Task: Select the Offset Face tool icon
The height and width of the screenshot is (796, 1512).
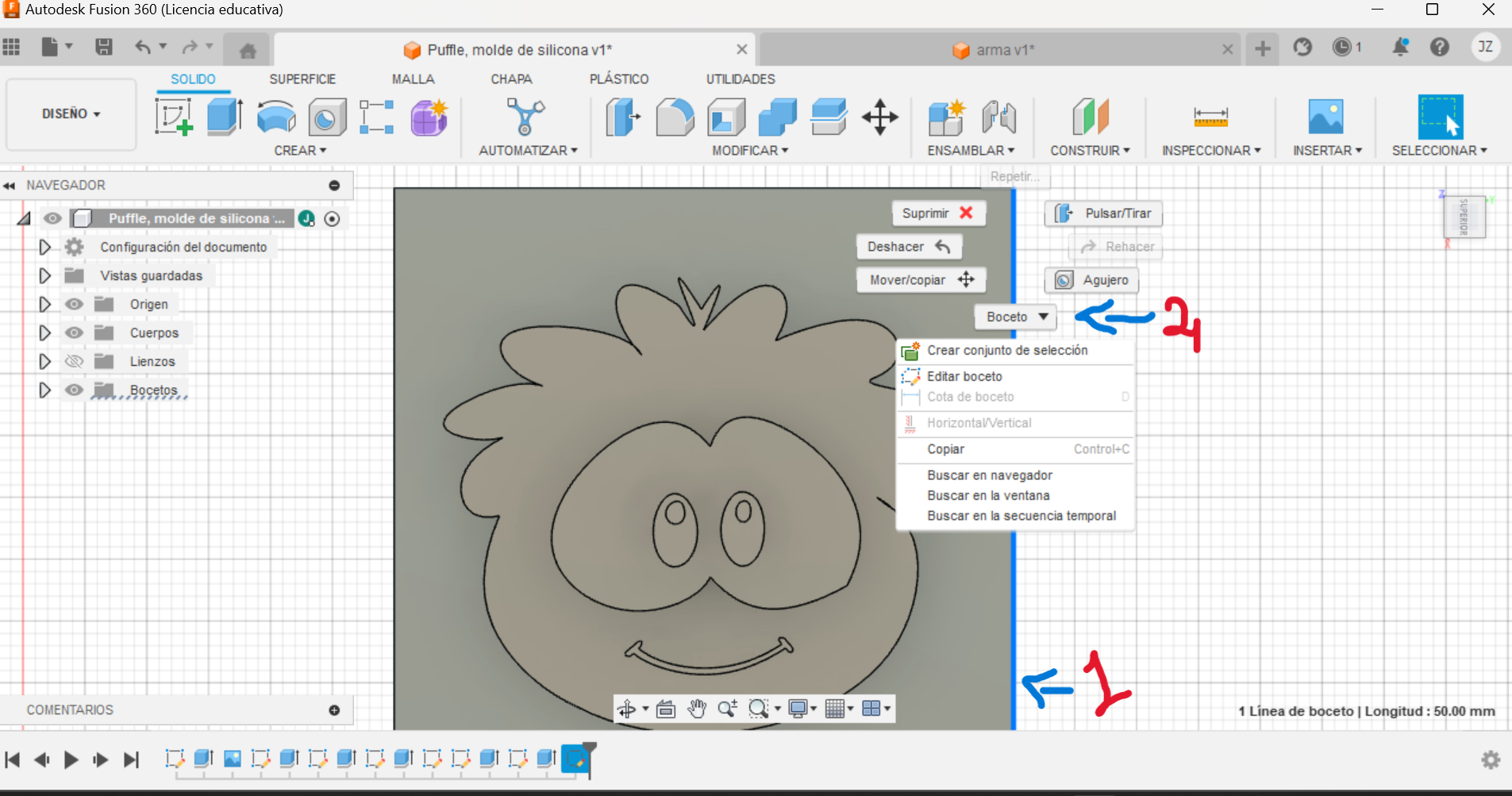Action: (829, 117)
